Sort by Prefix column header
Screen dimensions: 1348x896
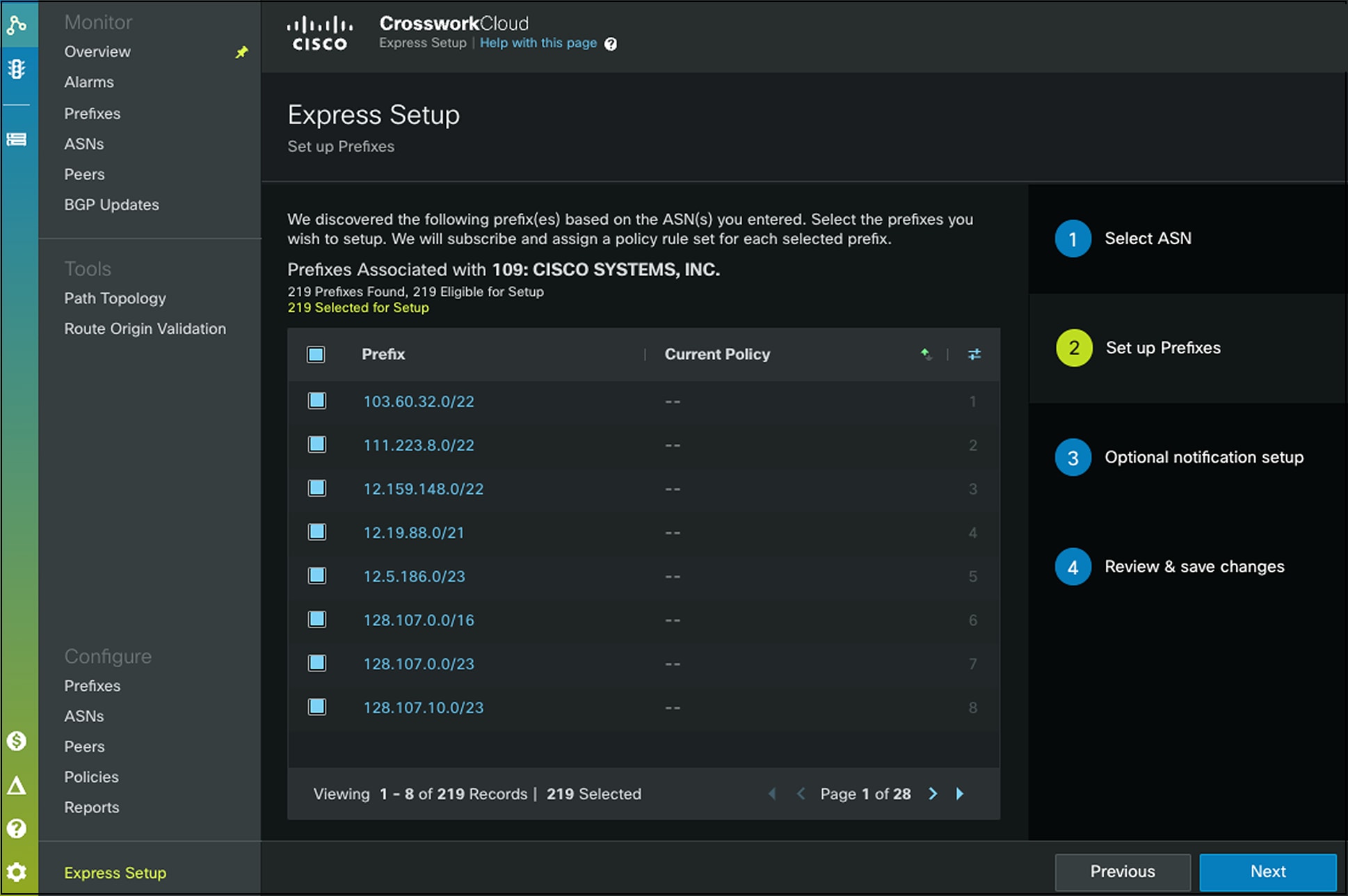383,354
